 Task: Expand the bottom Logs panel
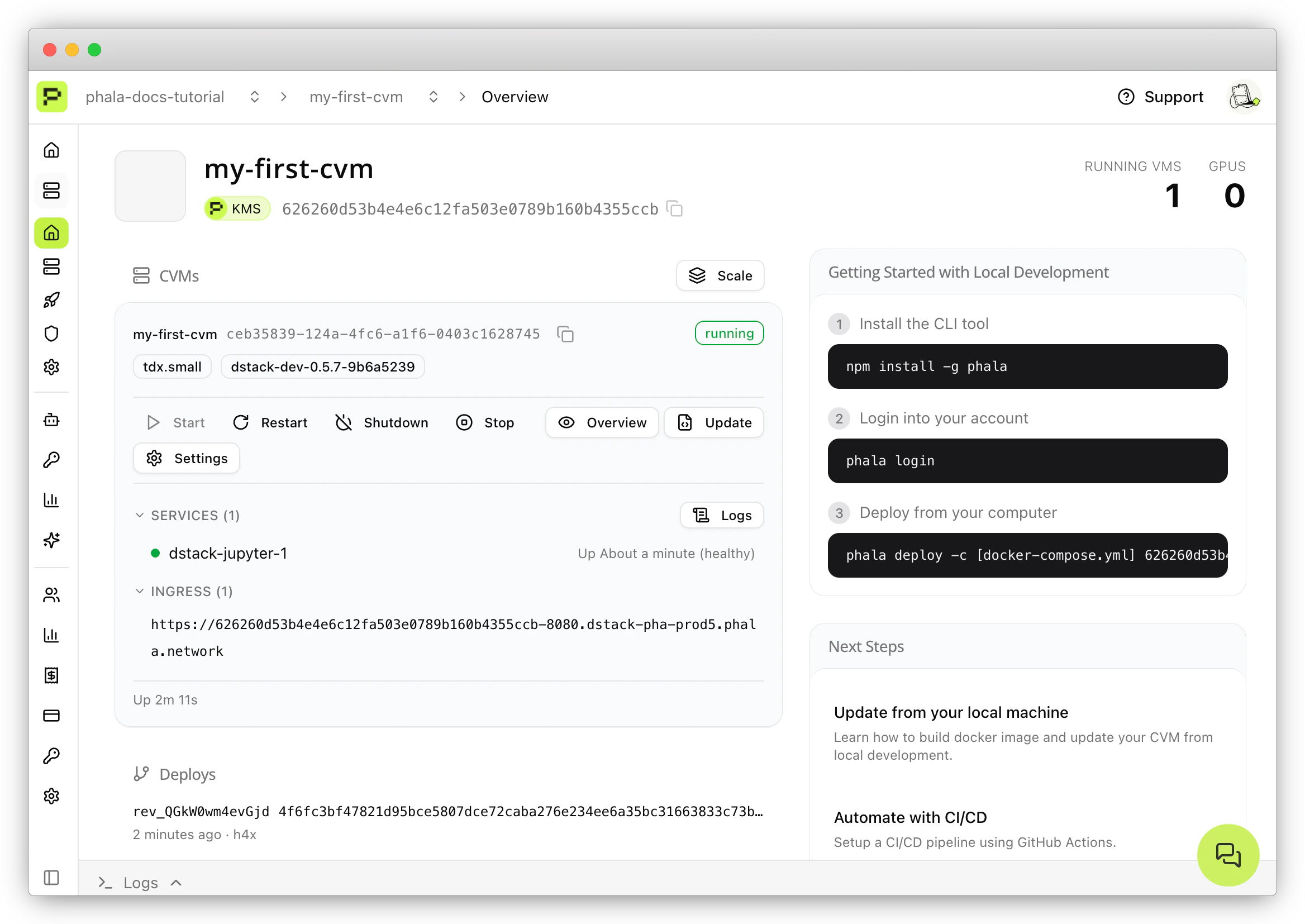(x=140, y=883)
